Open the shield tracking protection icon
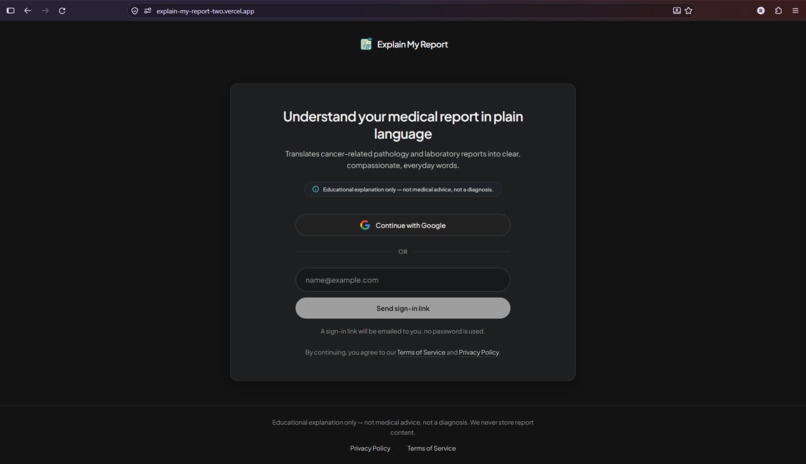The image size is (806, 464). click(135, 11)
